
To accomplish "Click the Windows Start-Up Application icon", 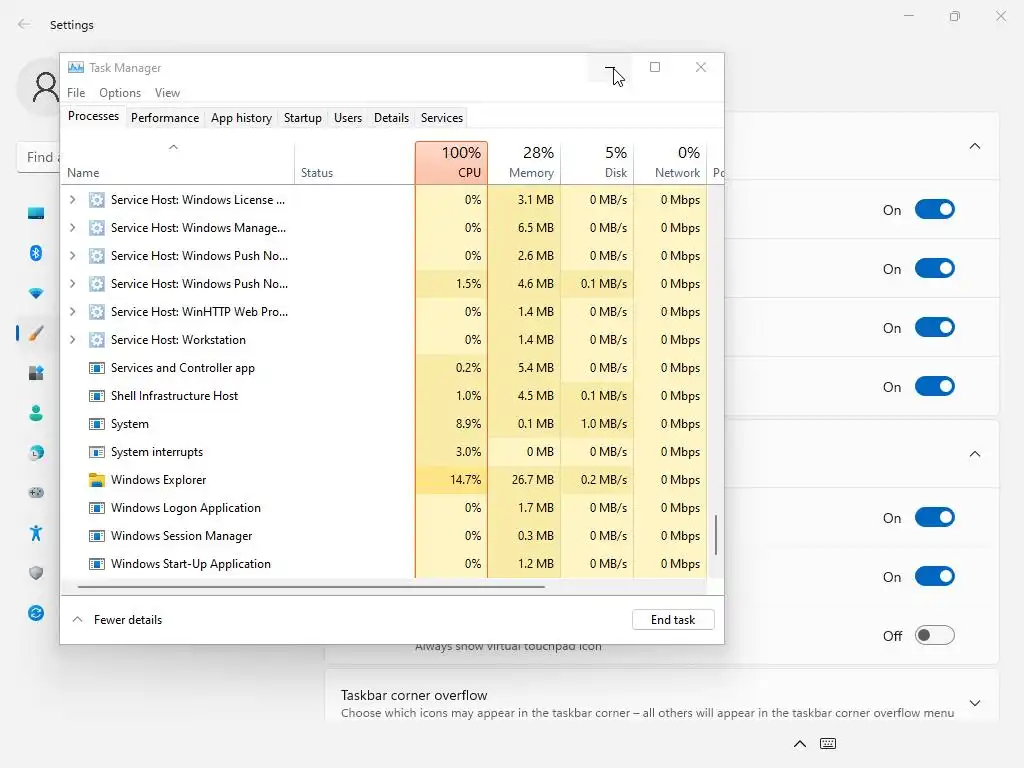I will tap(97, 564).
